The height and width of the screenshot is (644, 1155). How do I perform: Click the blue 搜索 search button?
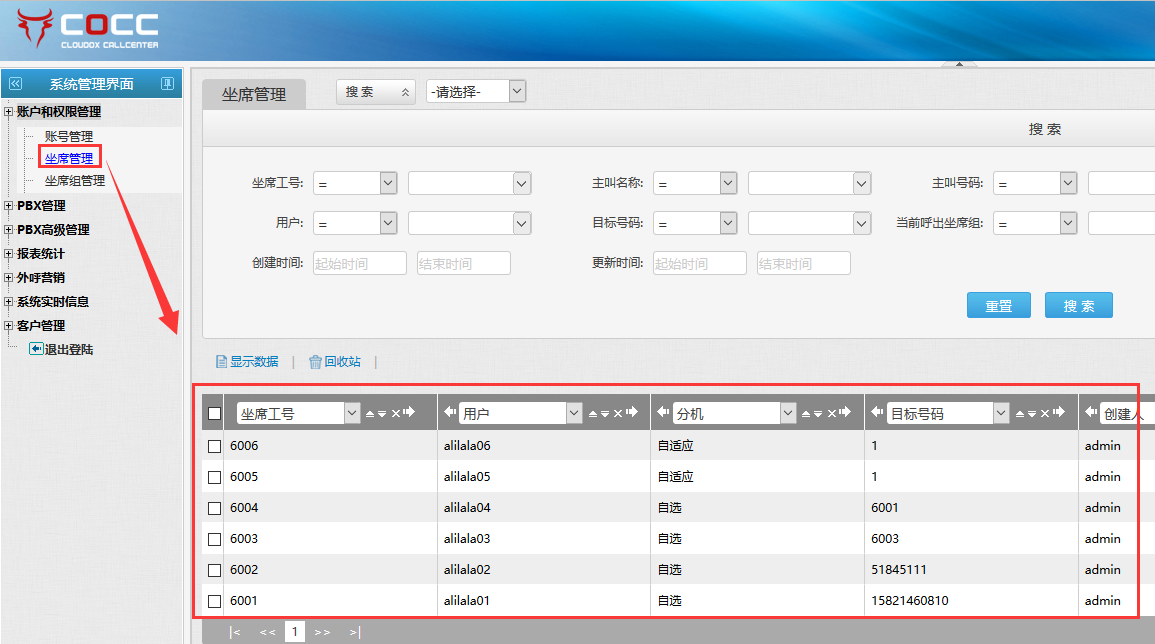click(1078, 306)
